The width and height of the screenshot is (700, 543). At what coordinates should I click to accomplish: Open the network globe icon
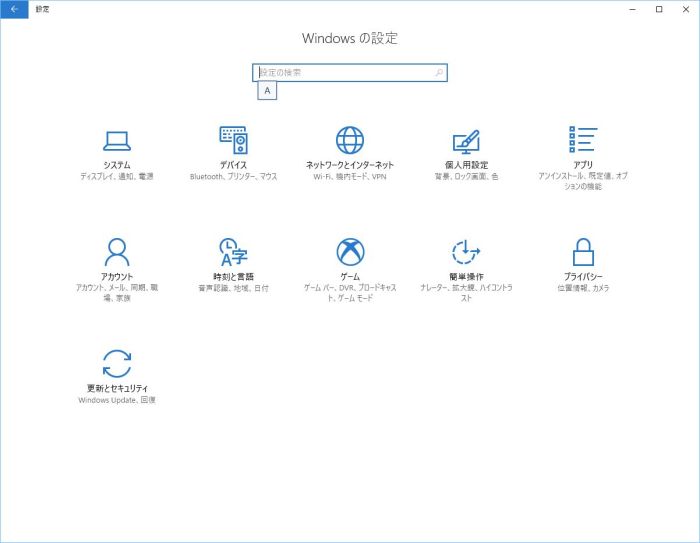coord(350,140)
